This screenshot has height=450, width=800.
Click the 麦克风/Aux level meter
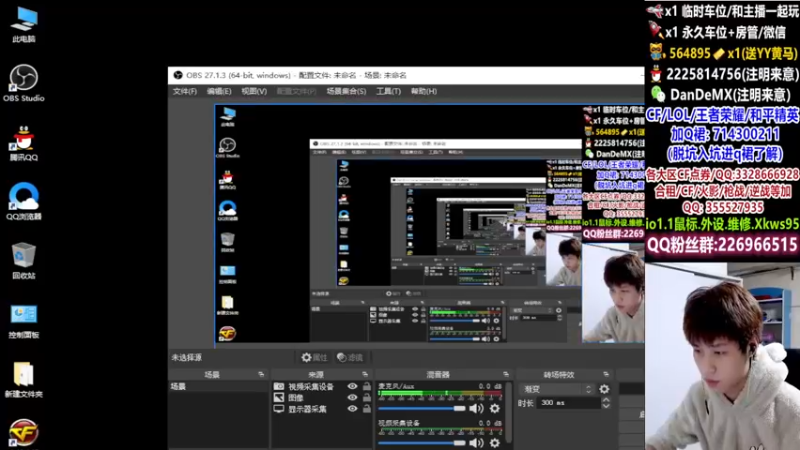click(x=440, y=395)
